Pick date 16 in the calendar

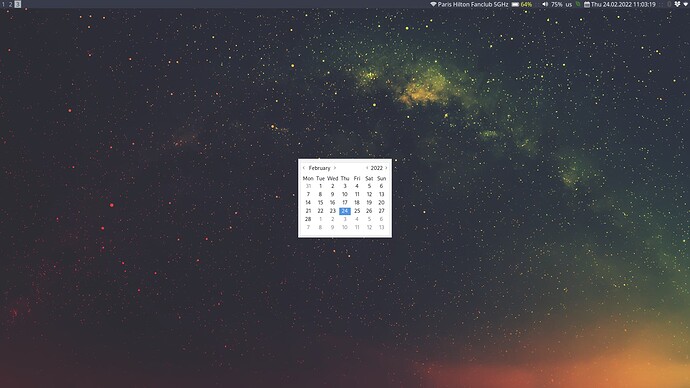(333, 203)
